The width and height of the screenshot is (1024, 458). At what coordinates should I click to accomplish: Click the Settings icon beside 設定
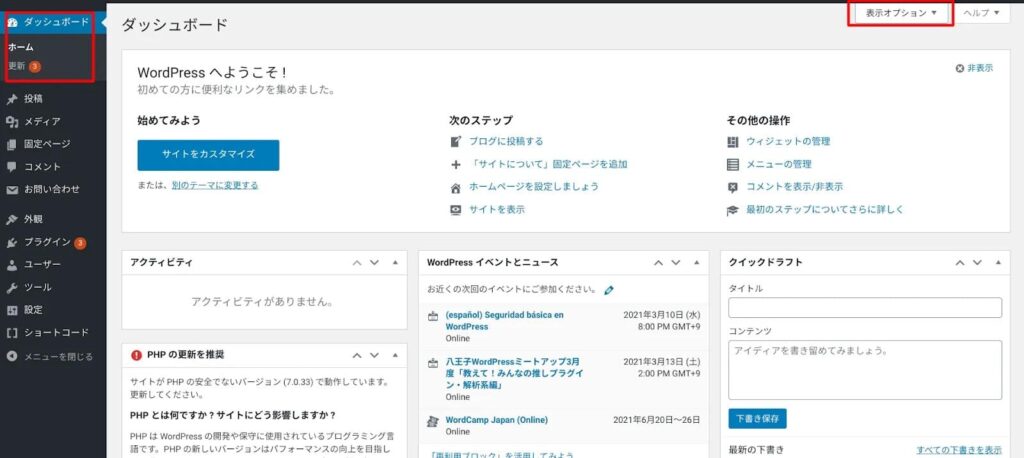[x=12, y=310]
